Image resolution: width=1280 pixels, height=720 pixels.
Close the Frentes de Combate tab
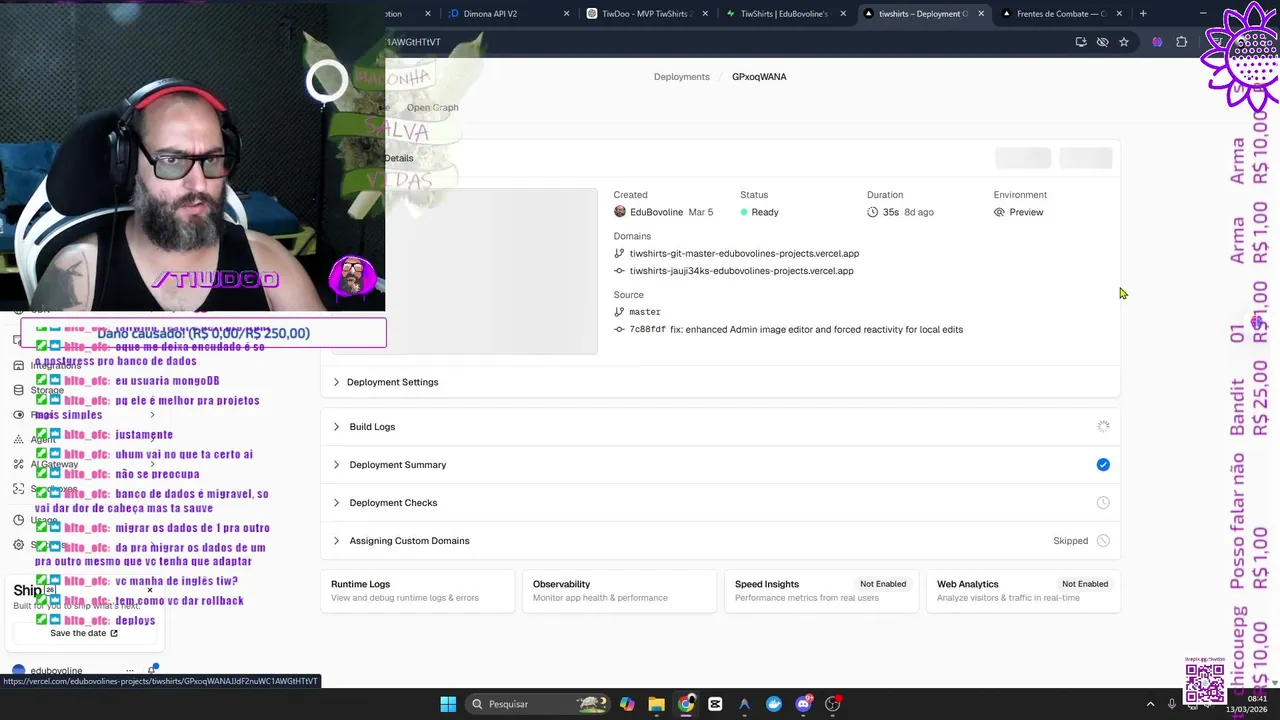click(x=1119, y=14)
